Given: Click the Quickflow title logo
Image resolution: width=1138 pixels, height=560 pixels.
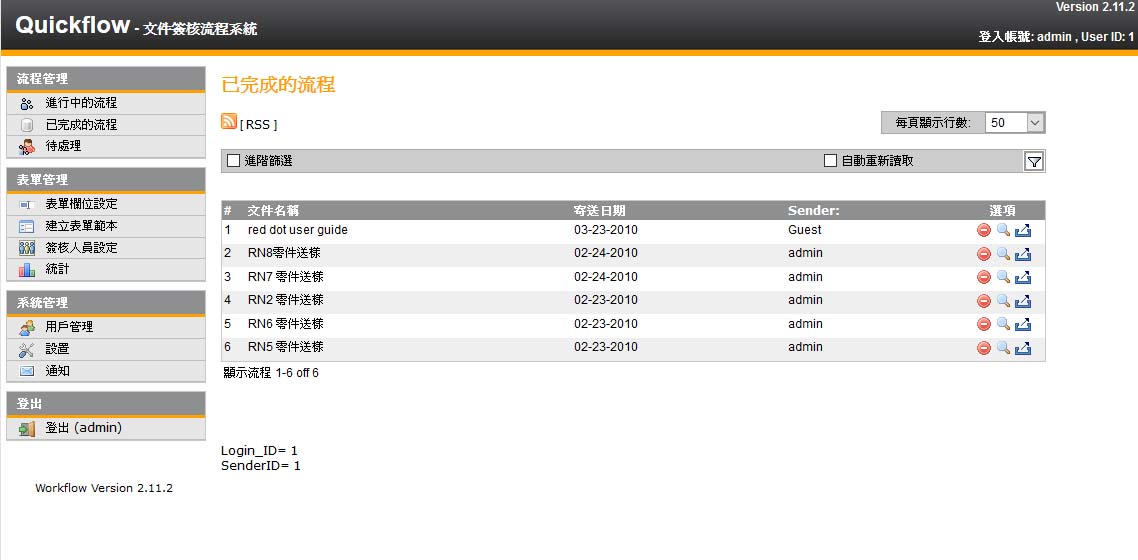Looking at the screenshot, I should coord(72,25).
